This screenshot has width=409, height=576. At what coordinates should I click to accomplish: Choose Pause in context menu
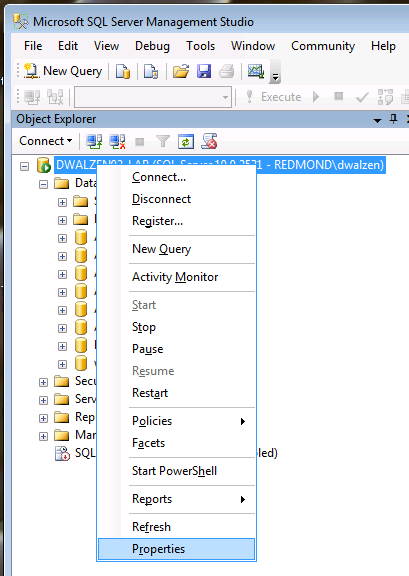pos(176,349)
